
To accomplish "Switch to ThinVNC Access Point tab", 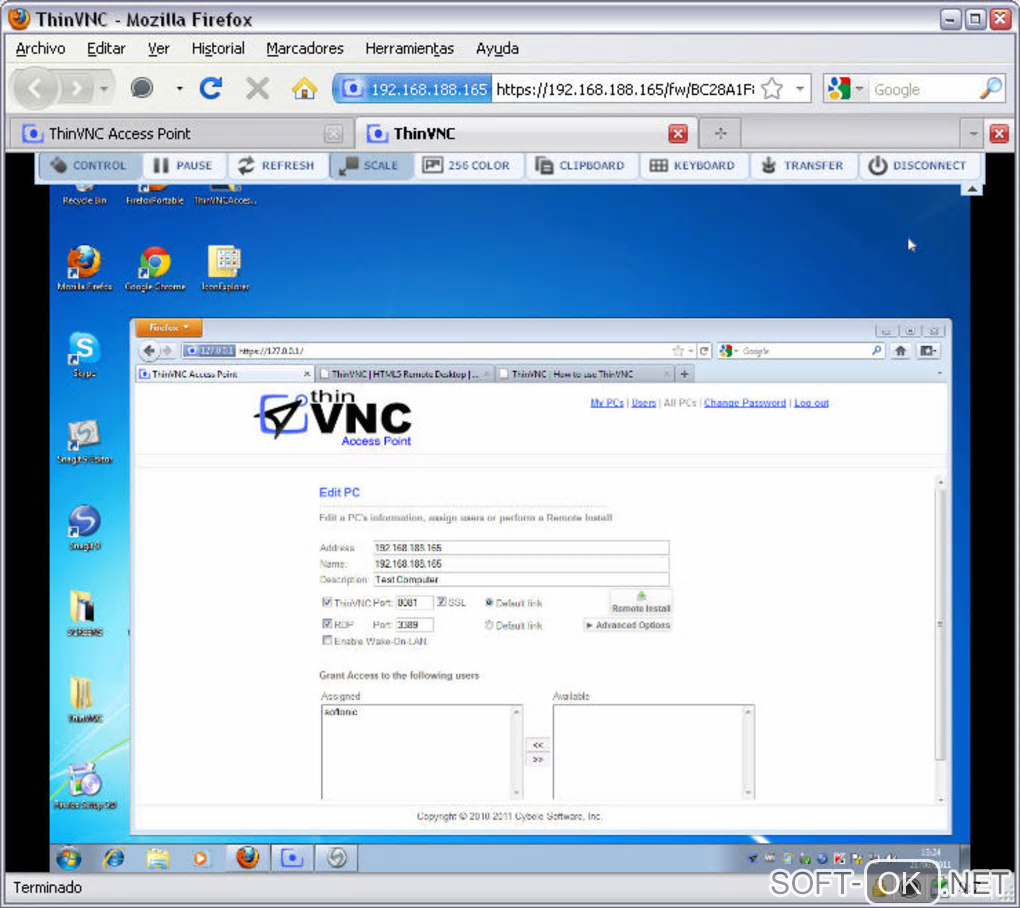I will (182, 134).
